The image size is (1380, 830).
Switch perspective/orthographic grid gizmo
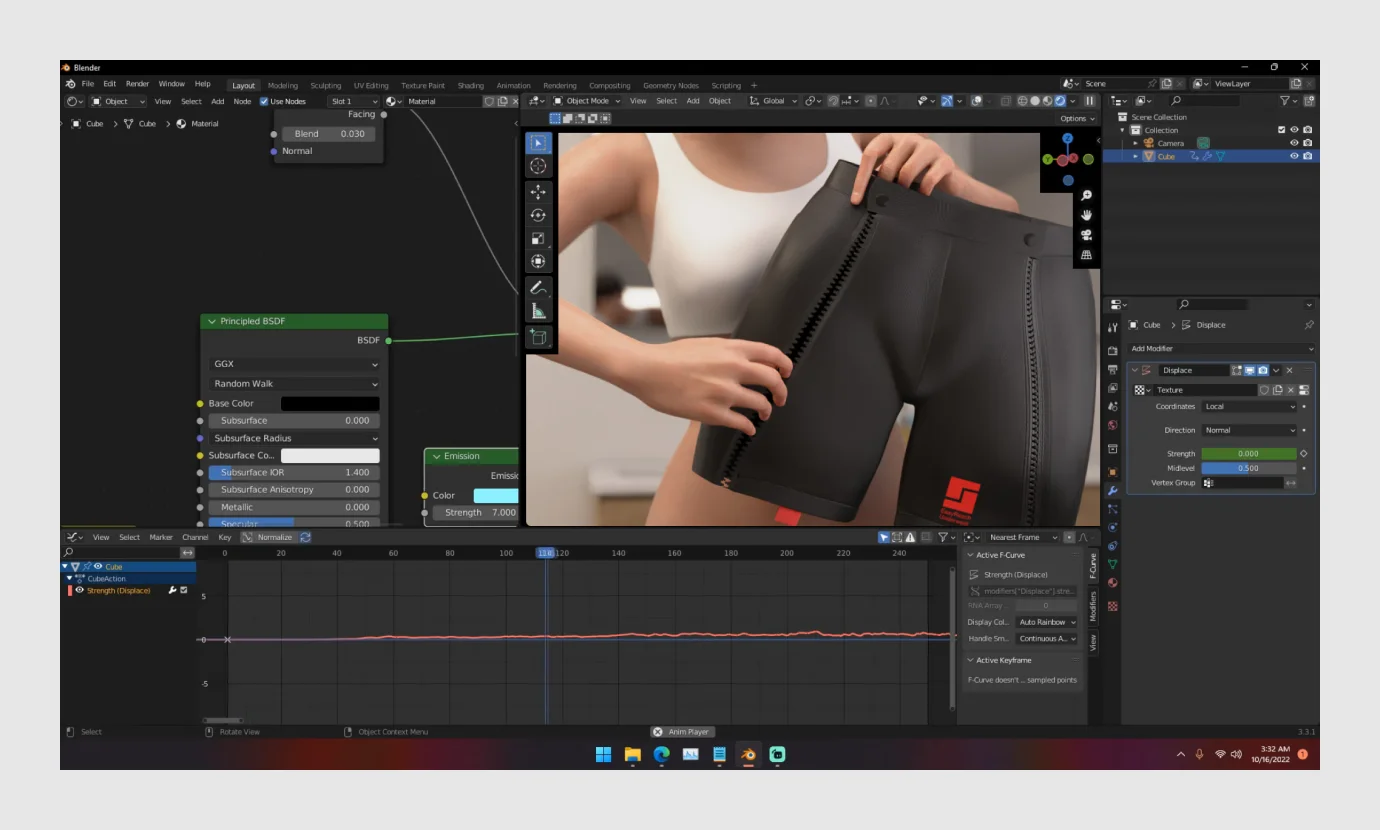1087,255
